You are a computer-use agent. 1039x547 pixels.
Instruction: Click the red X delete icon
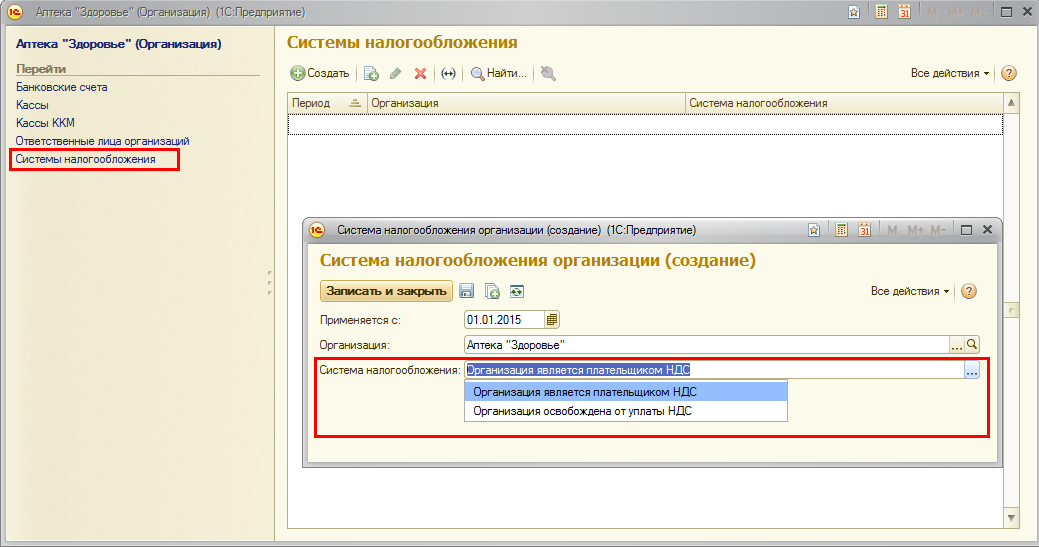420,73
